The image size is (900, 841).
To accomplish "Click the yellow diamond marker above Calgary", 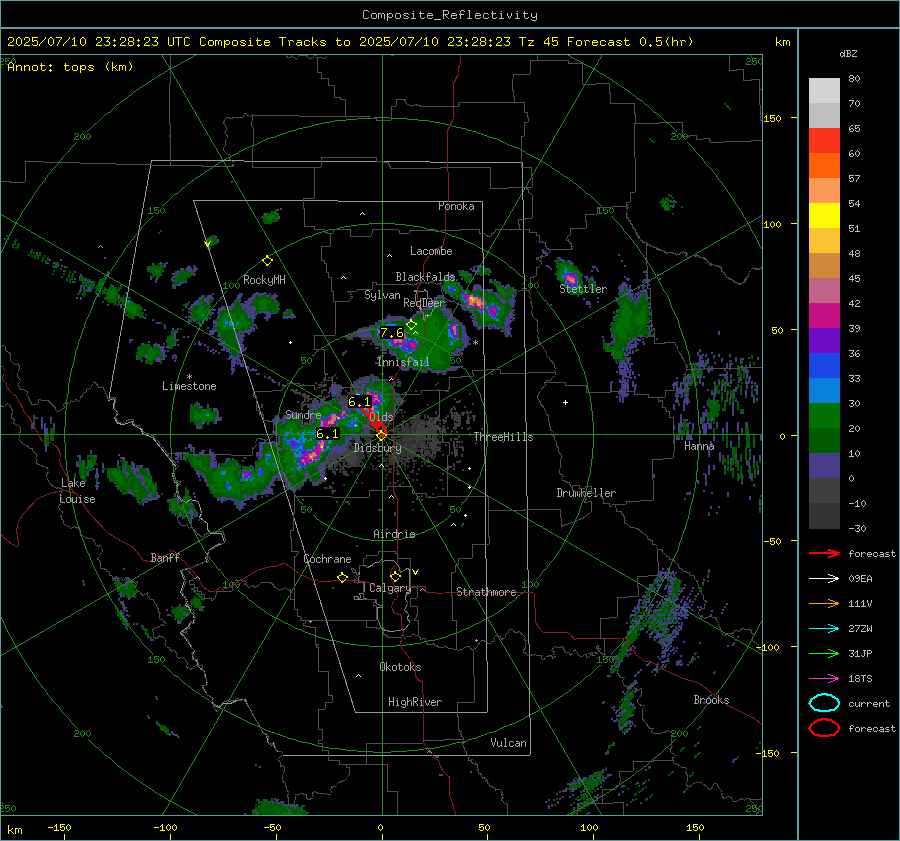I will pos(395,576).
